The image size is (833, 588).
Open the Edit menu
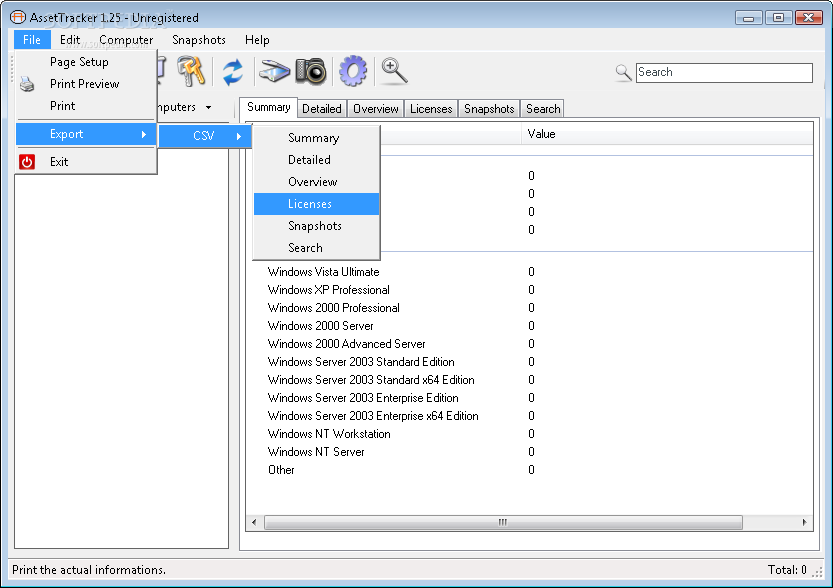[70, 40]
